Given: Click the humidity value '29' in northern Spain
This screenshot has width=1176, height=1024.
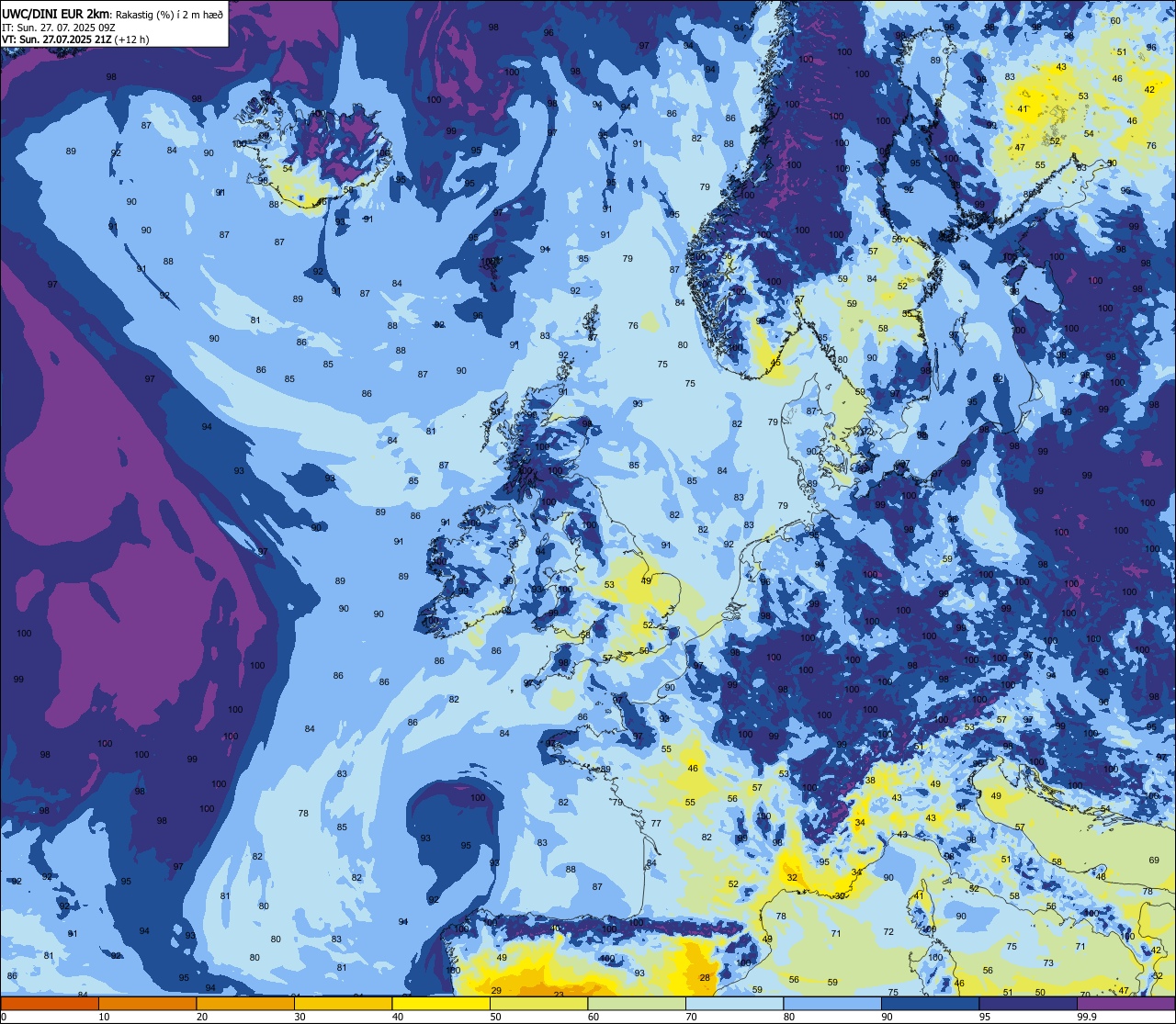Looking at the screenshot, I should click(x=496, y=990).
